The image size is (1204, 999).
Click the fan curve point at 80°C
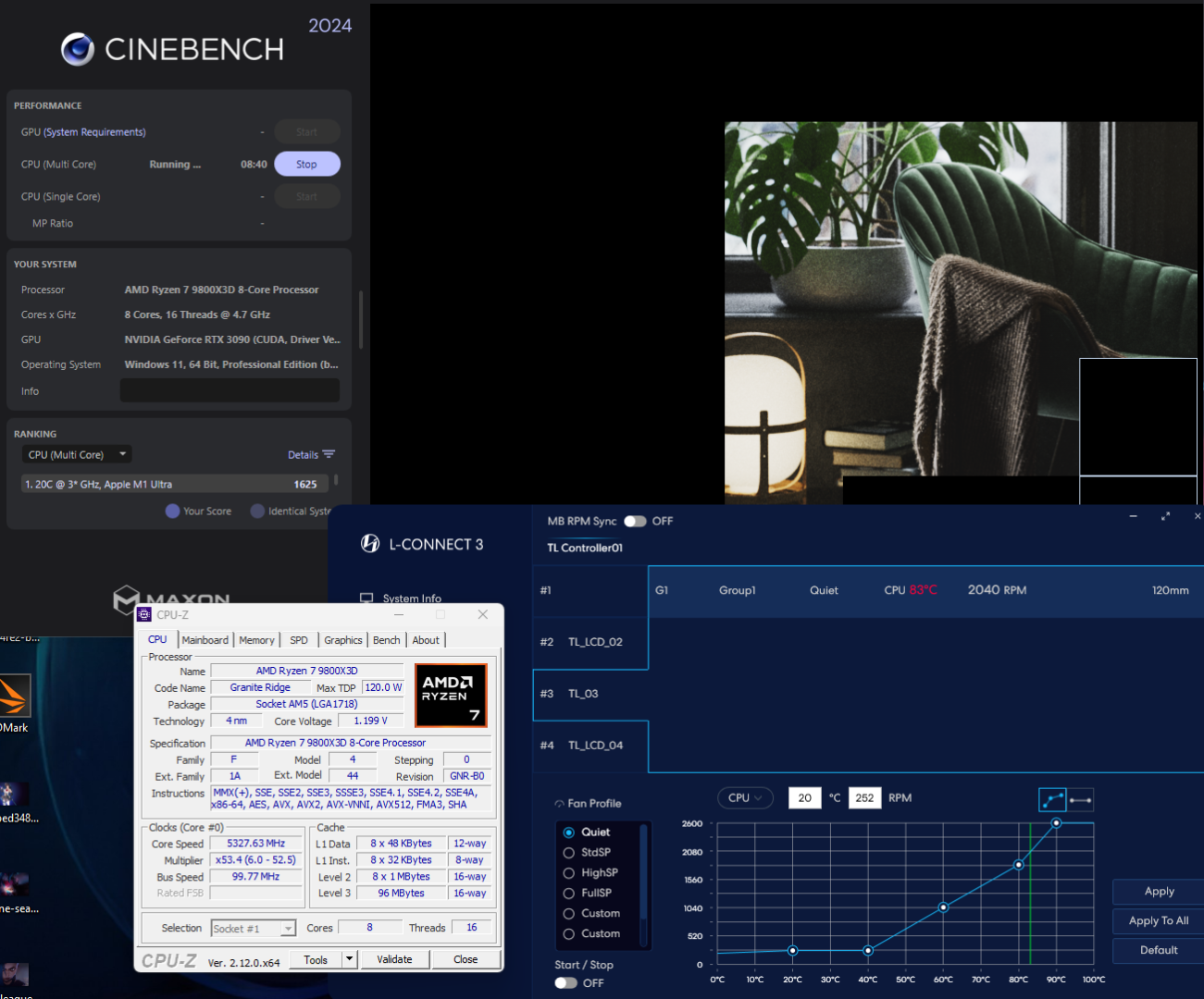click(x=1019, y=865)
